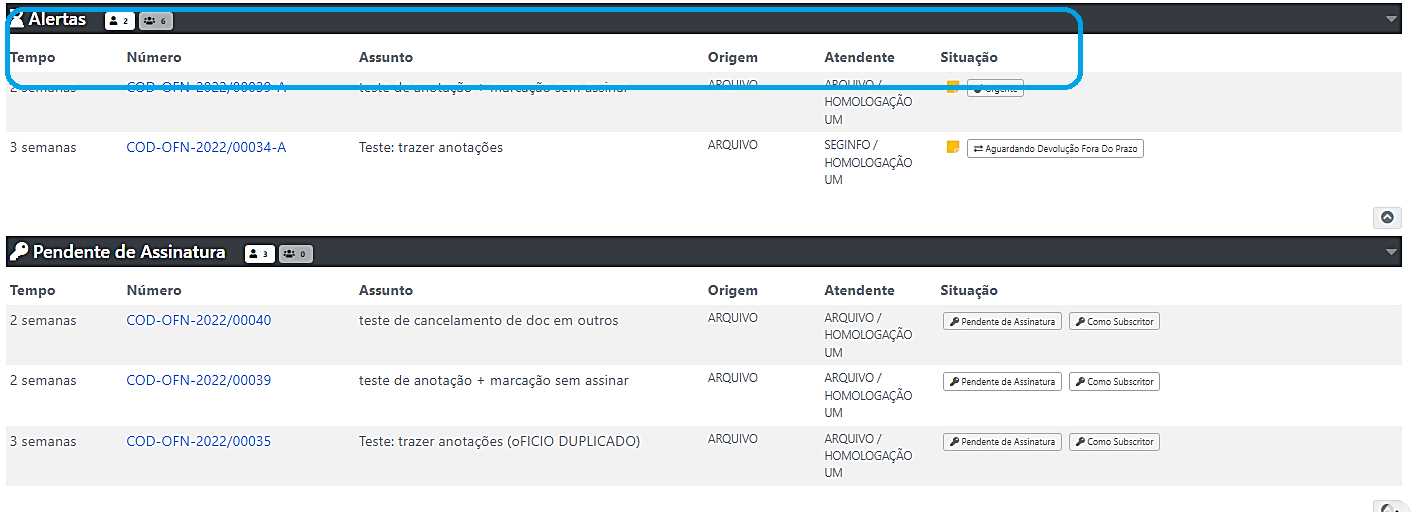Click Como Subscritor tag for COD-OFN-2022/00039
The image size is (1415, 512).
(1114, 382)
